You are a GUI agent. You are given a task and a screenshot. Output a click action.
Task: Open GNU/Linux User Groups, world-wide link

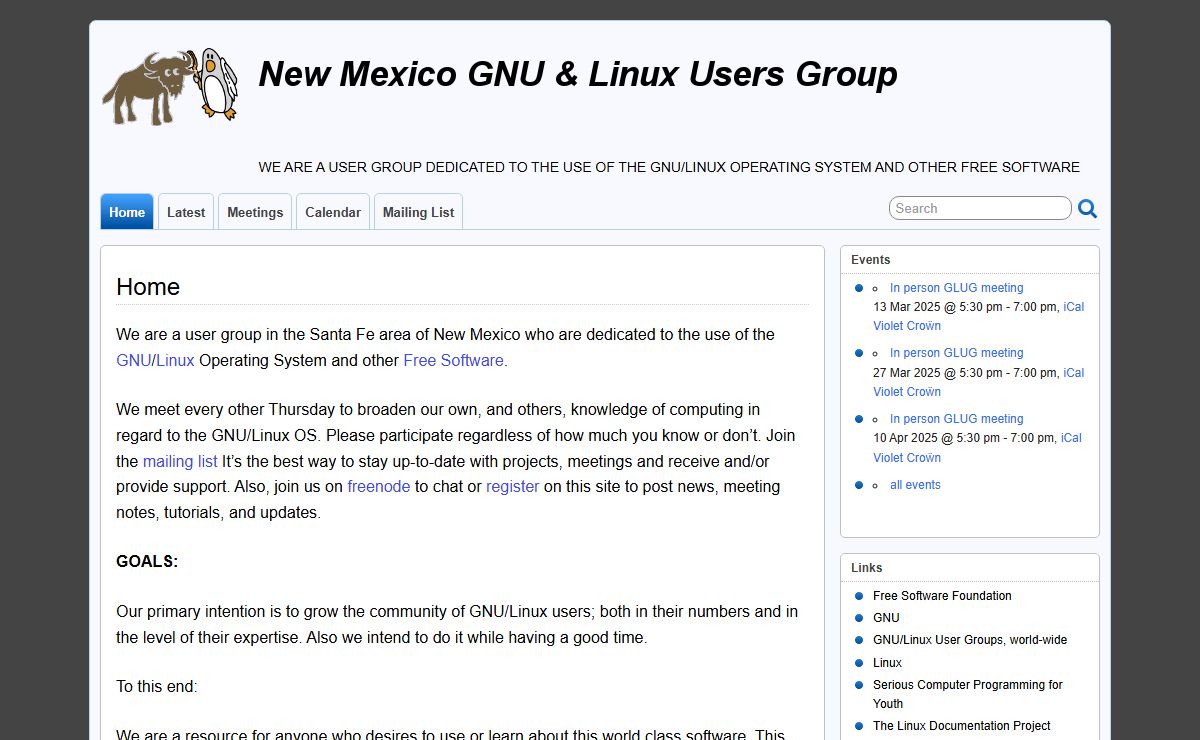[970, 640]
